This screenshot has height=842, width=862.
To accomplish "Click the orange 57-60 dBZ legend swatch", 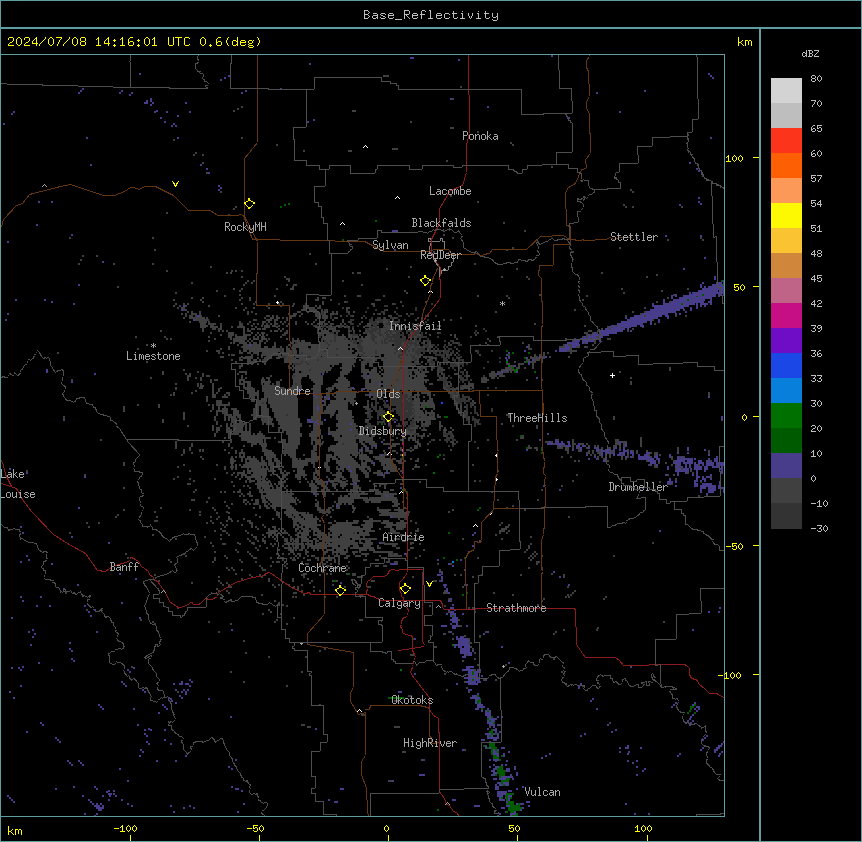I will [786, 165].
